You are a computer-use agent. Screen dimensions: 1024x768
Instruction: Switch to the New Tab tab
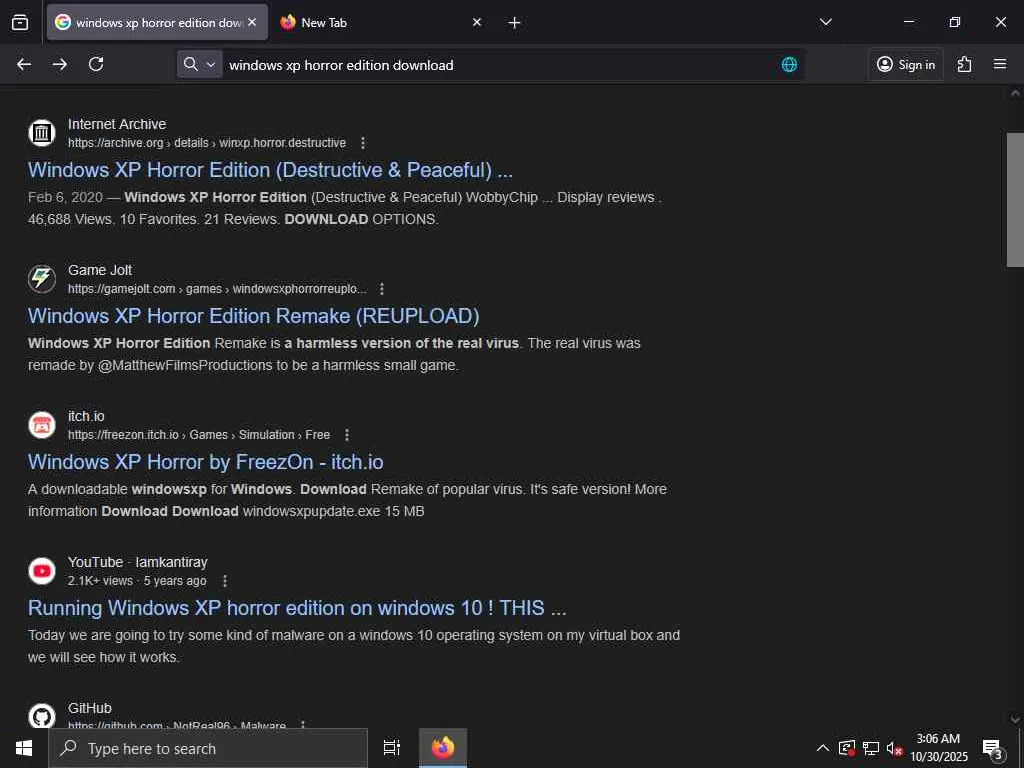click(380, 22)
